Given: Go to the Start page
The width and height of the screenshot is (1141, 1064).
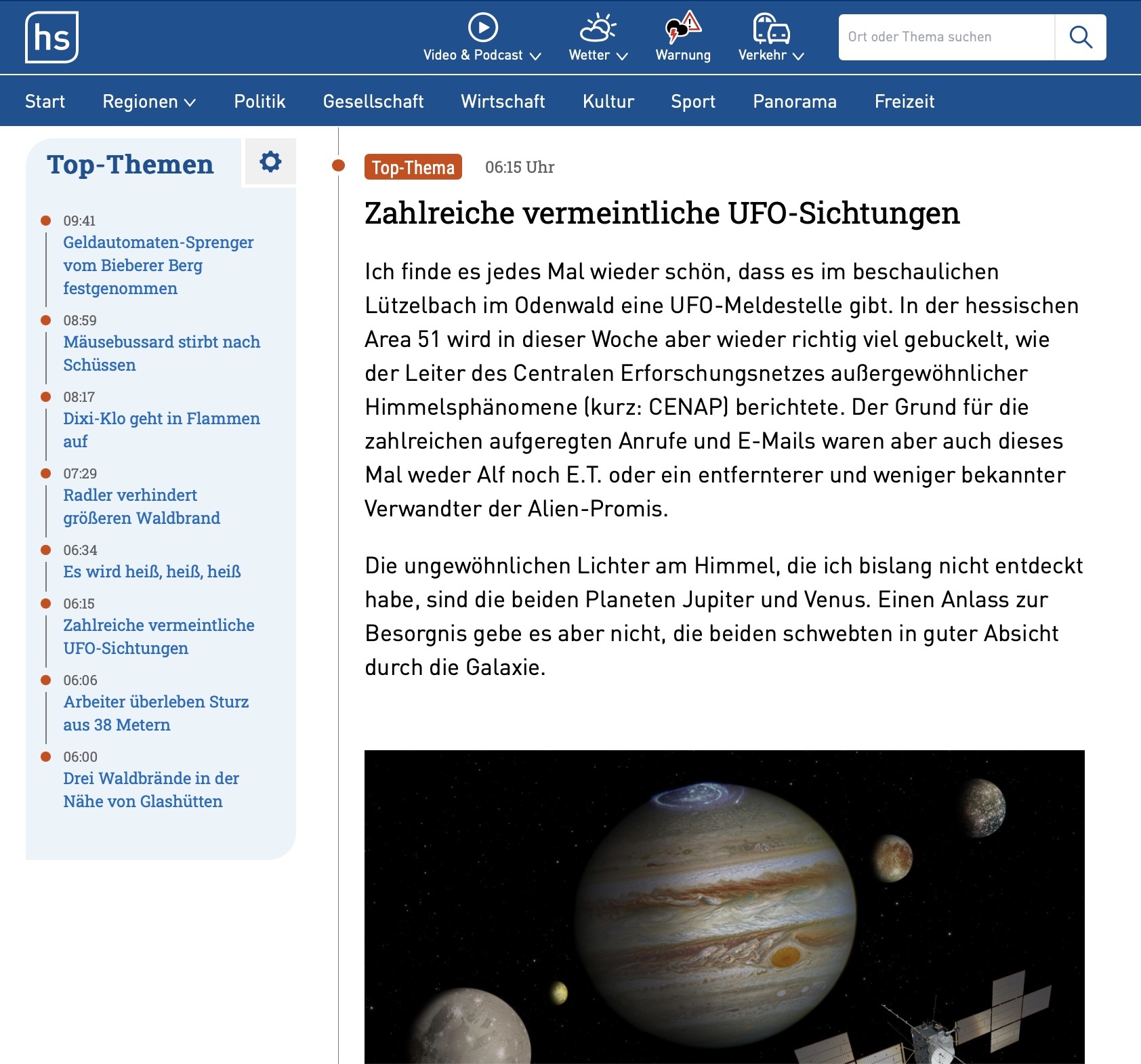Looking at the screenshot, I should pos(45,102).
